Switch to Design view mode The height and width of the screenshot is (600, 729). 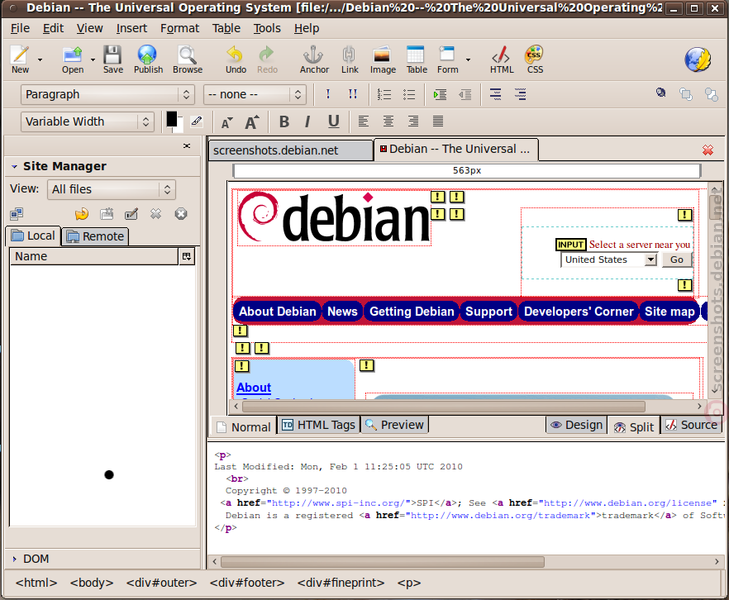pyautogui.click(x=577, y=425)
